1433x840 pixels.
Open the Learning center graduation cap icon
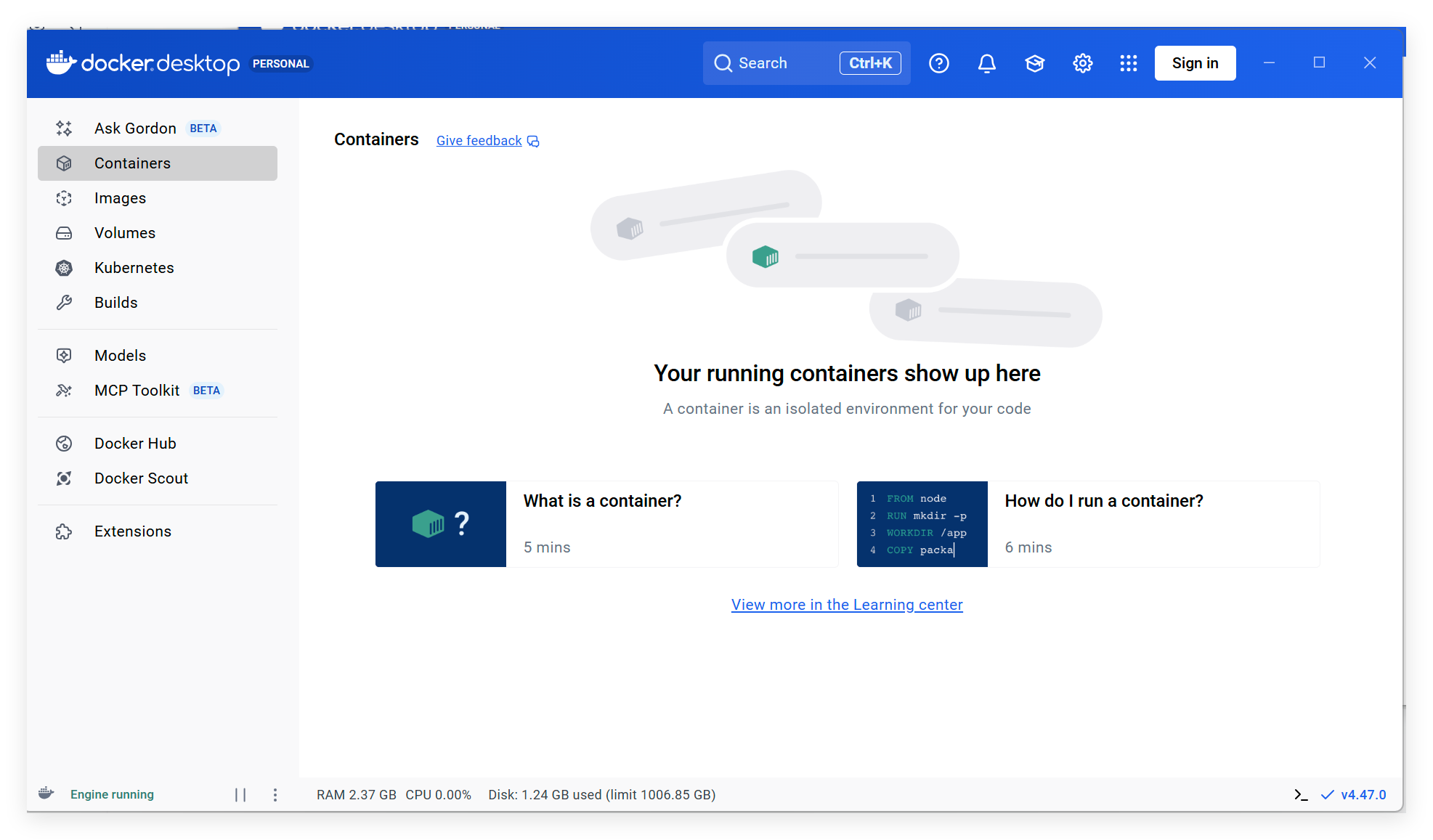point(1034,63)
